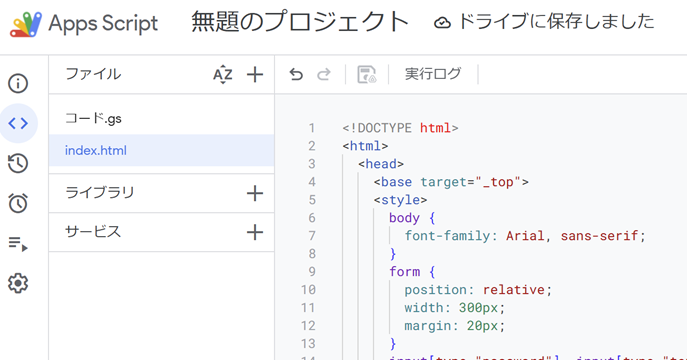
Task: Open the project Overview info icon
Action: 18,83
